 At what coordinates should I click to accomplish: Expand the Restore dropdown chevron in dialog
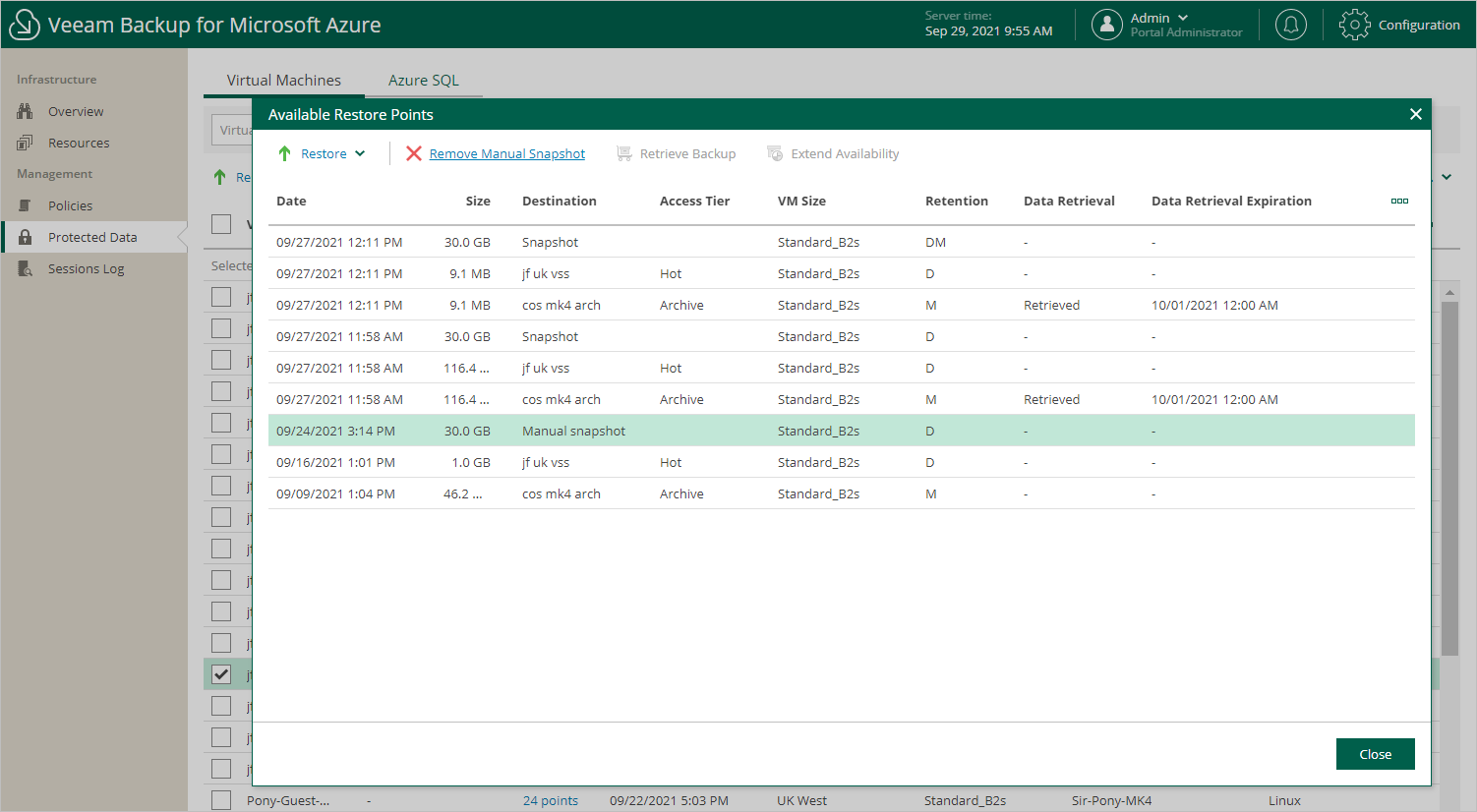click(x=360, y=153)
